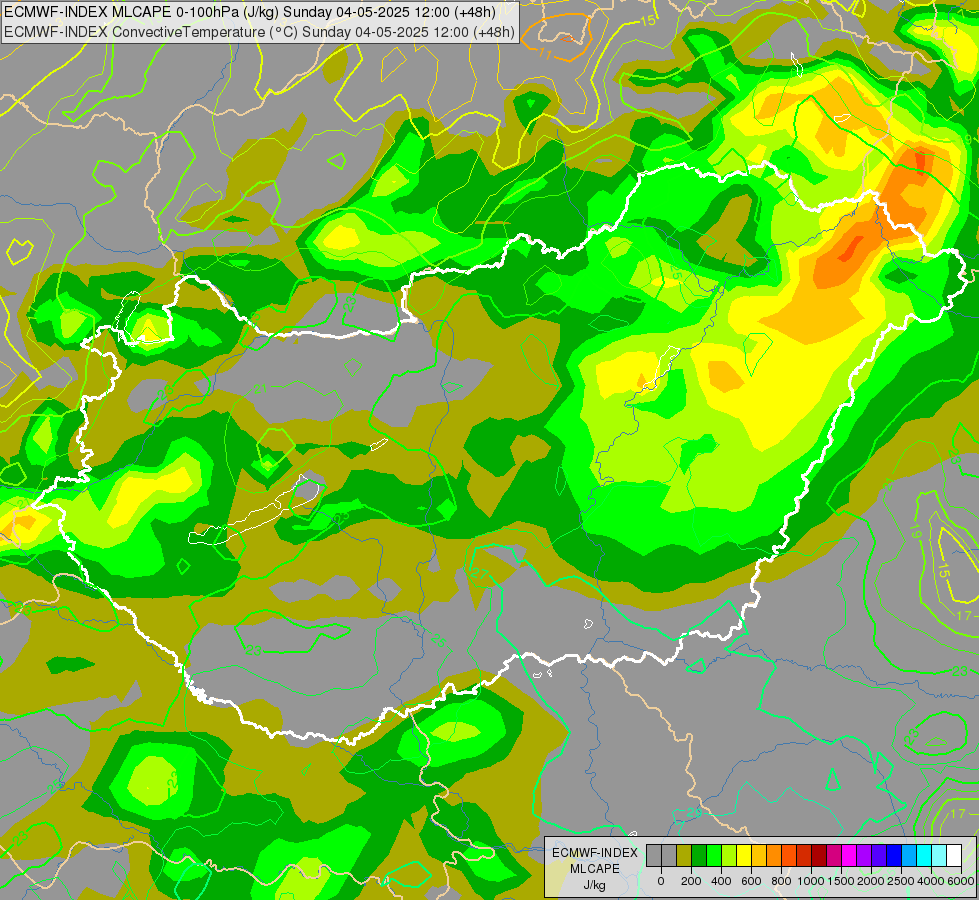Select the dark green legend swatch at 200
Viewport: 979px width, 900px height.
[699, 855]
